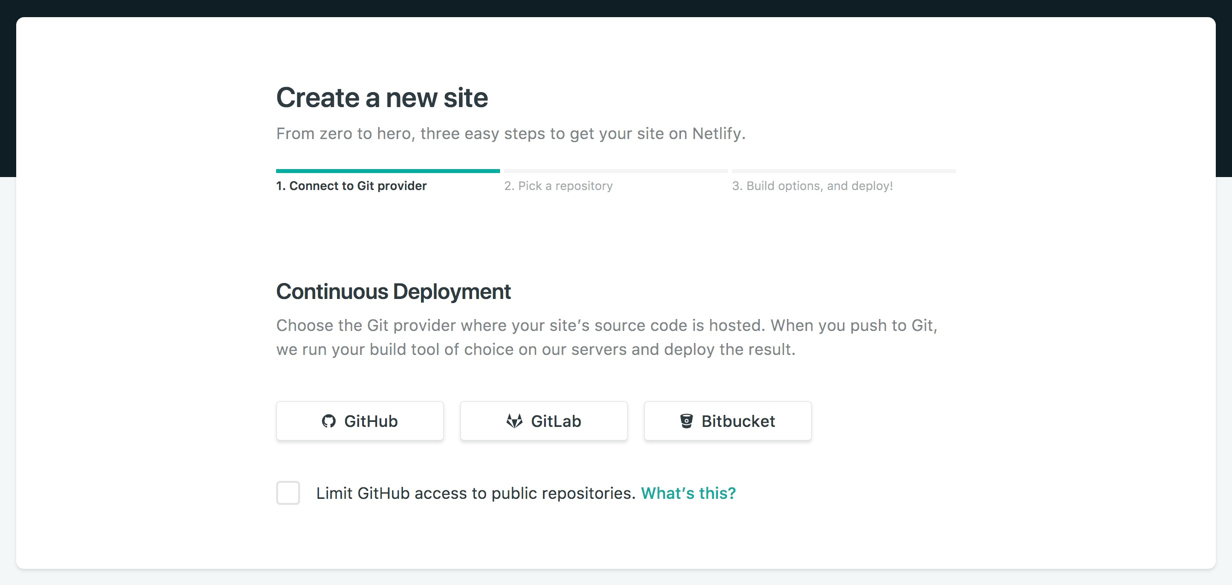The width and height of the screenshot is (1232, 585).
Task: Select step 1 Connect to Git provider
Action: point(351,186)
